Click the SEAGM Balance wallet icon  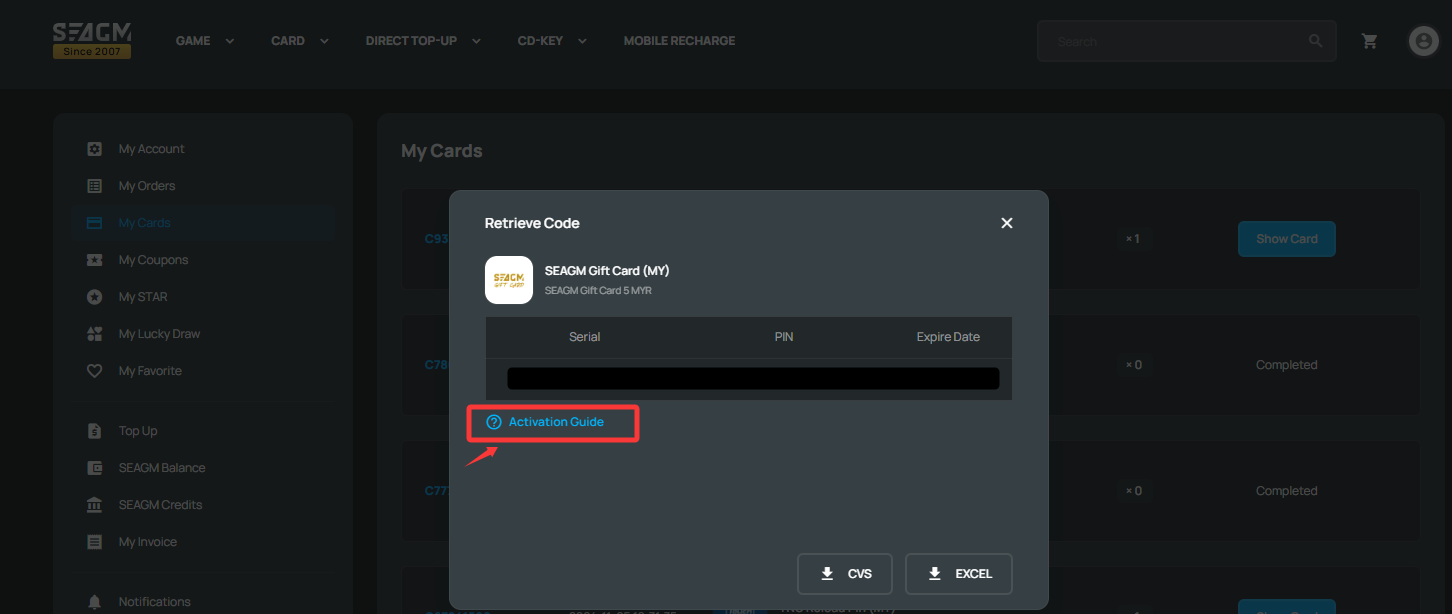pos(94,468)
